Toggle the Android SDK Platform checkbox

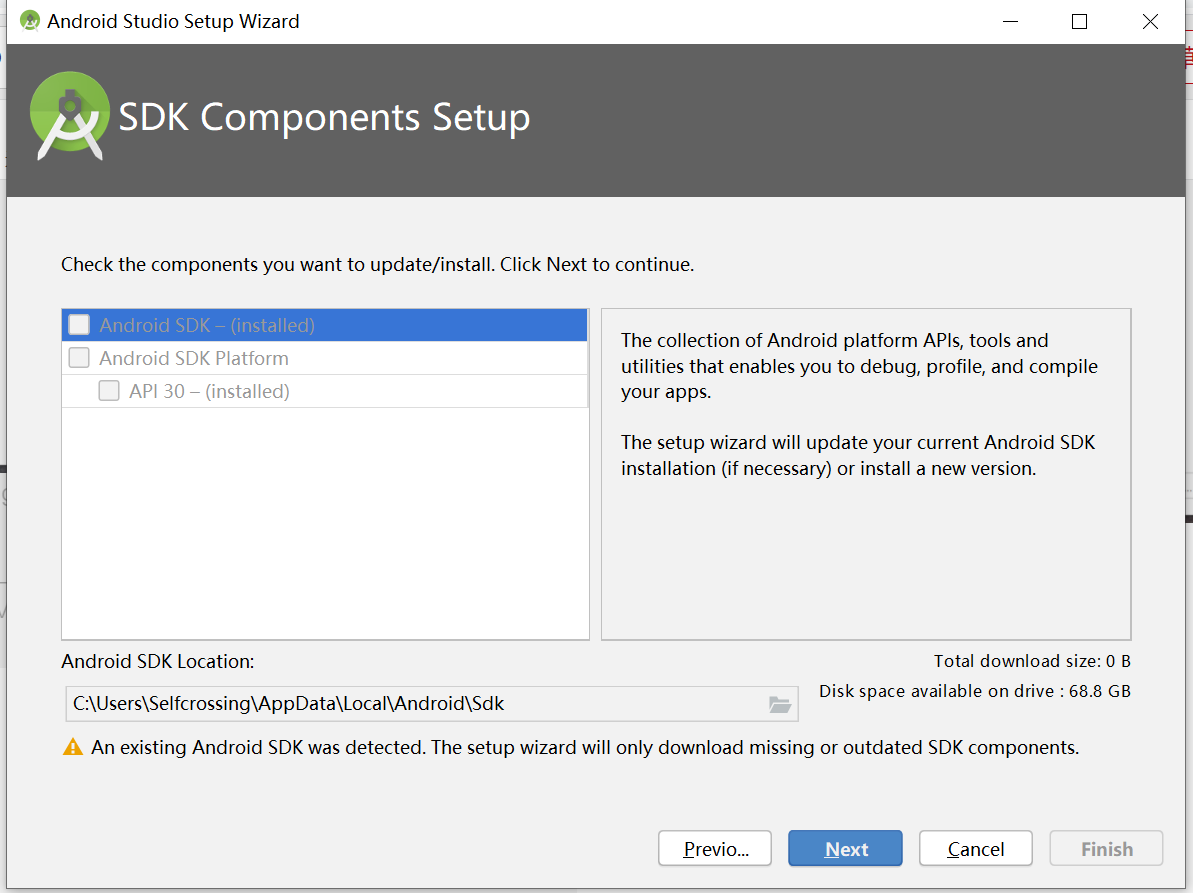pos(79,358)
